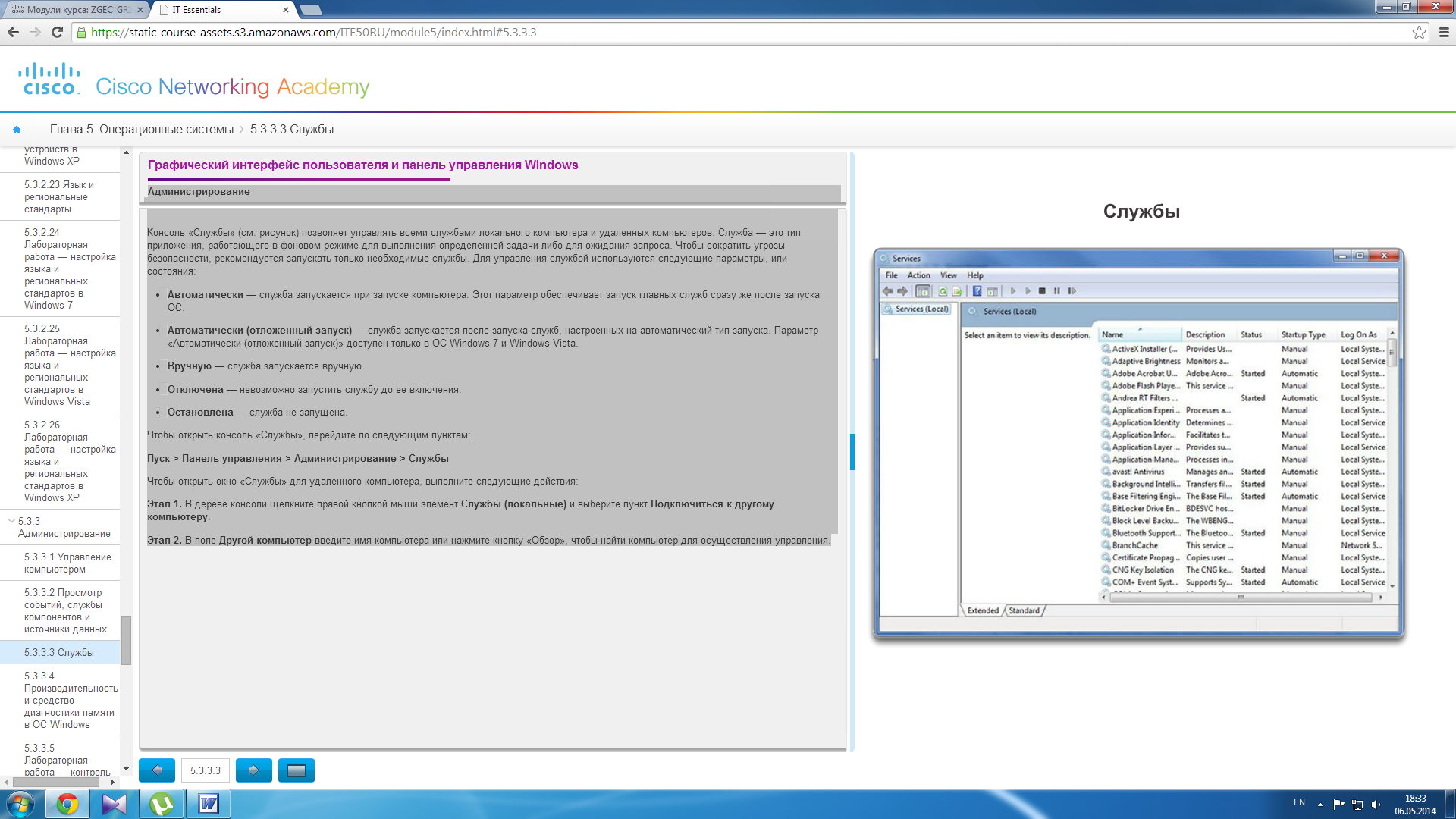The height and width of the screenshot is (819, 1456).
Task: Click the Cisco logo
Action: point(49,79)
